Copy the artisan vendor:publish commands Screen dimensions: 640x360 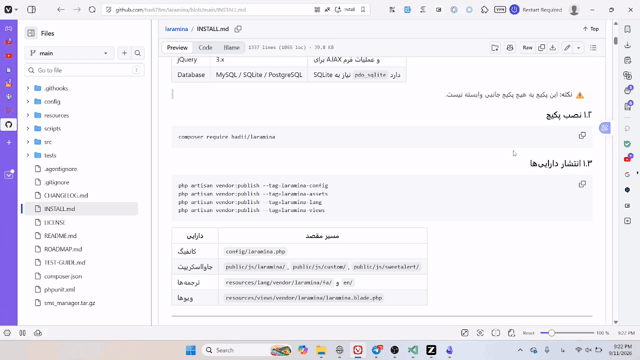[x=582, y=184]
